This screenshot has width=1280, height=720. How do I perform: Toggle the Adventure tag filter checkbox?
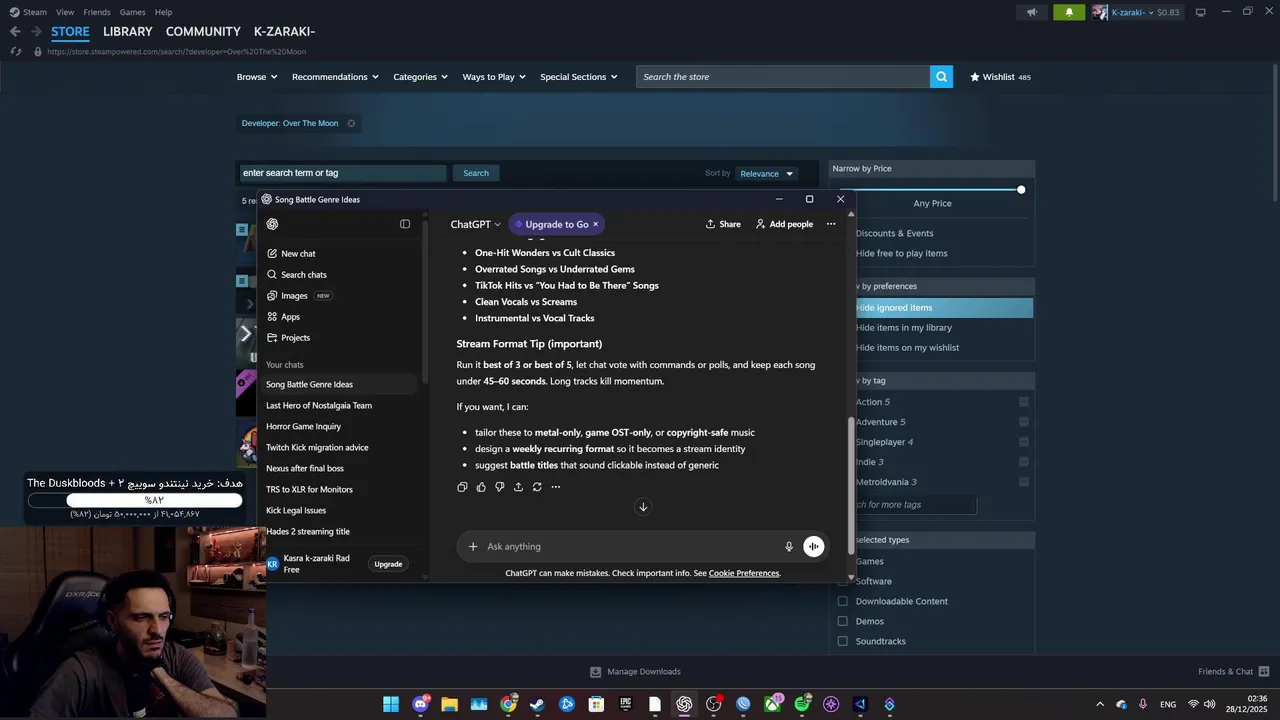[x=1024, y=422]
